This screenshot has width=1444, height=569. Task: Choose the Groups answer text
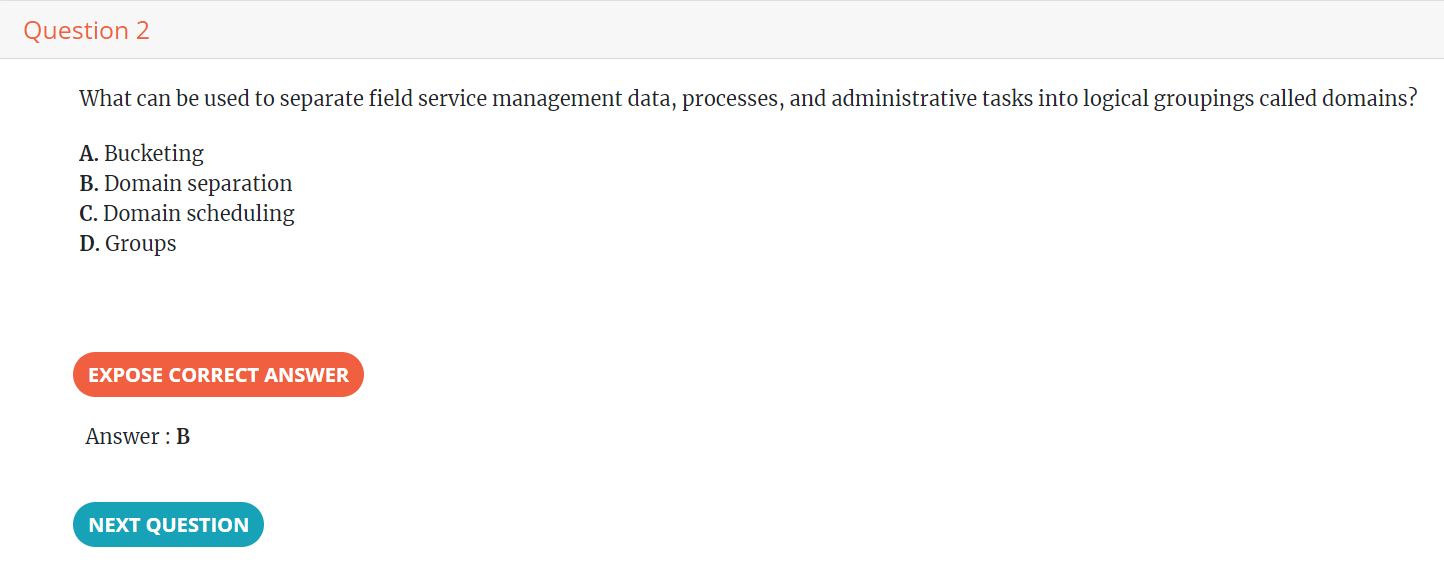tap(141, 243)
